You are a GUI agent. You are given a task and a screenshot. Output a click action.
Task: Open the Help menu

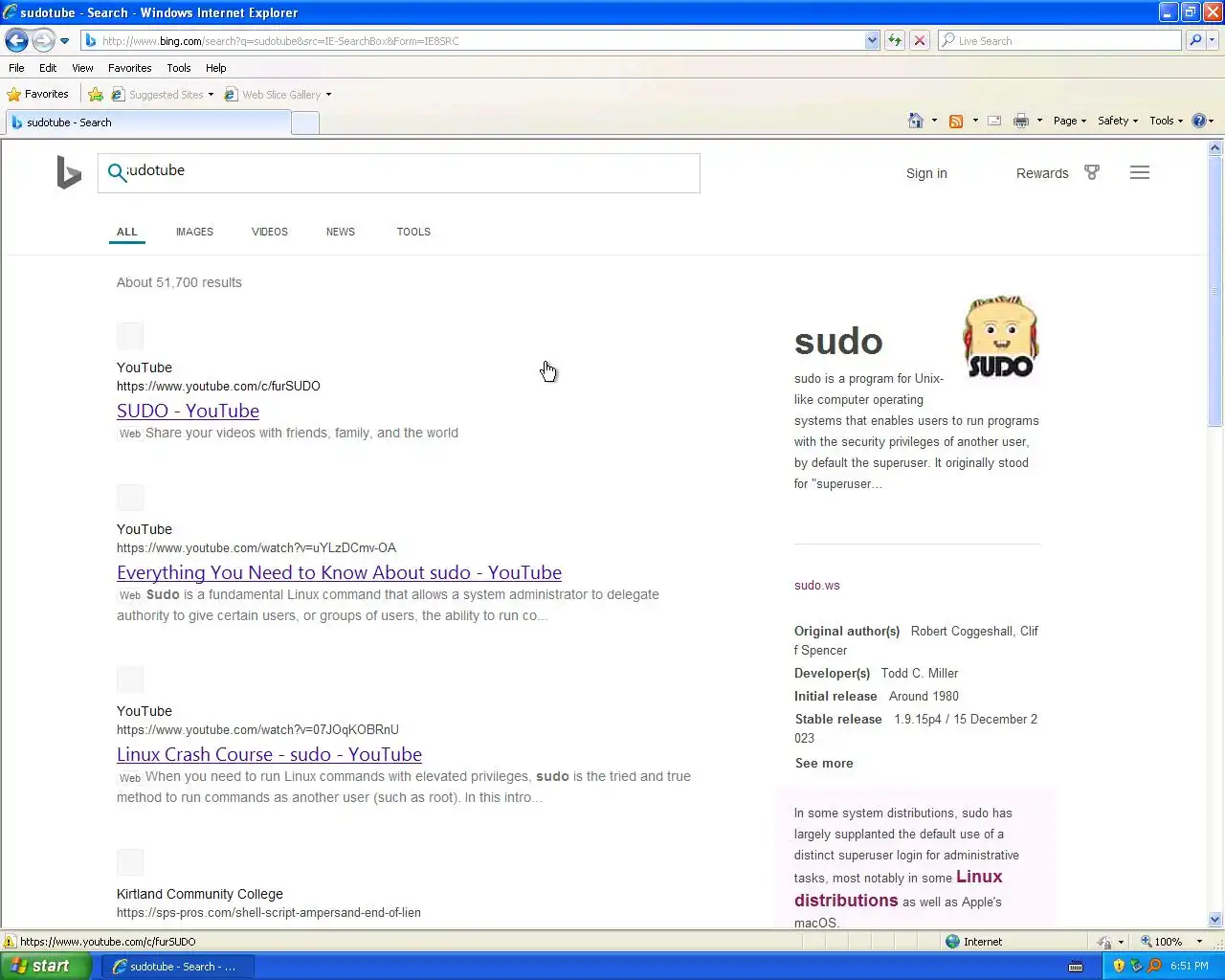215,68
